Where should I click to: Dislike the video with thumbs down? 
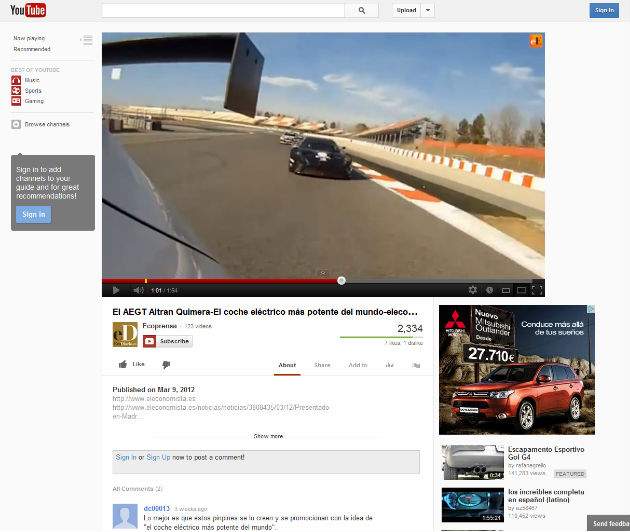tap(166, 364)
